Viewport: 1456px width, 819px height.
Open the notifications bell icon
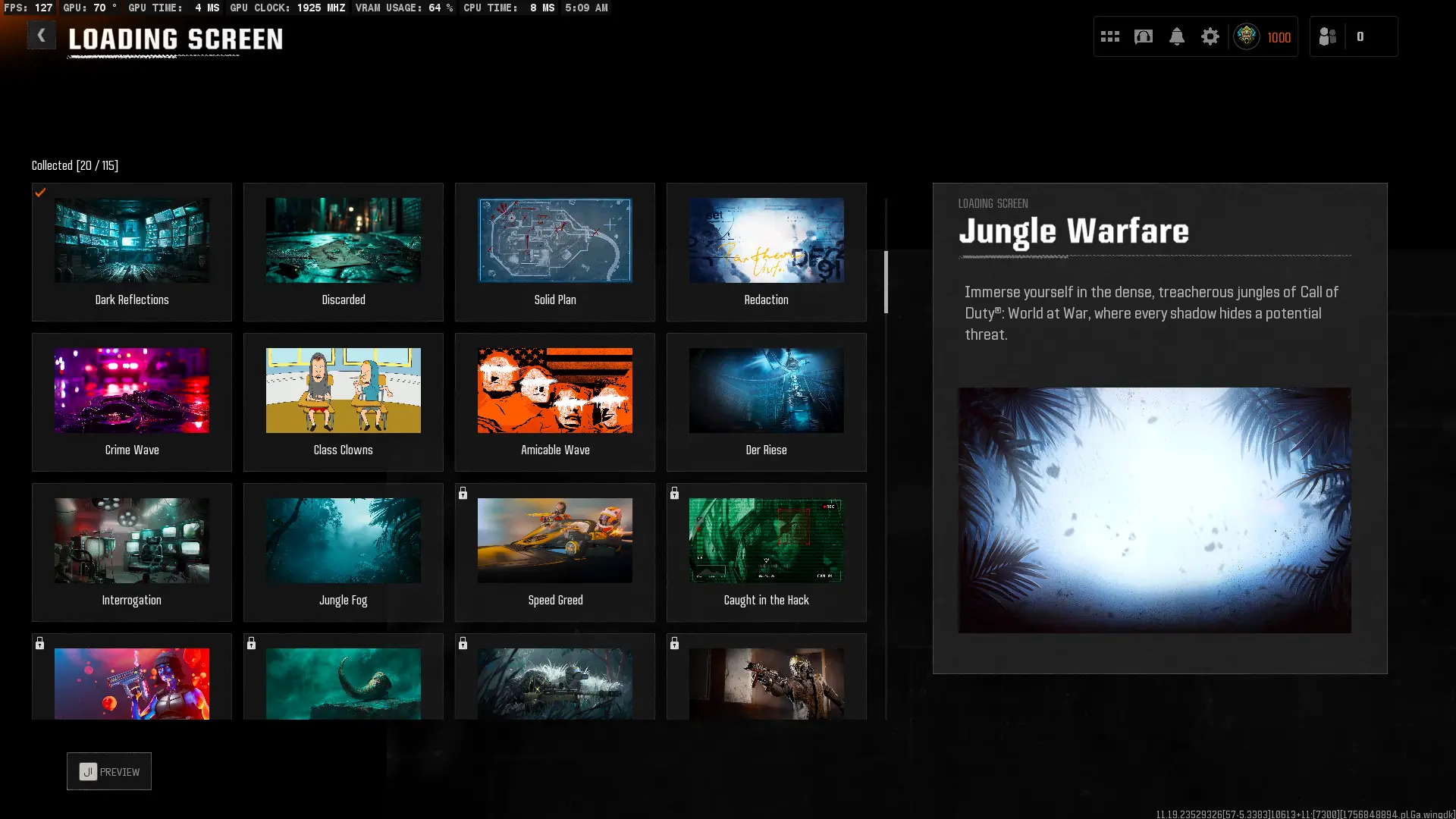point(1177,36)
